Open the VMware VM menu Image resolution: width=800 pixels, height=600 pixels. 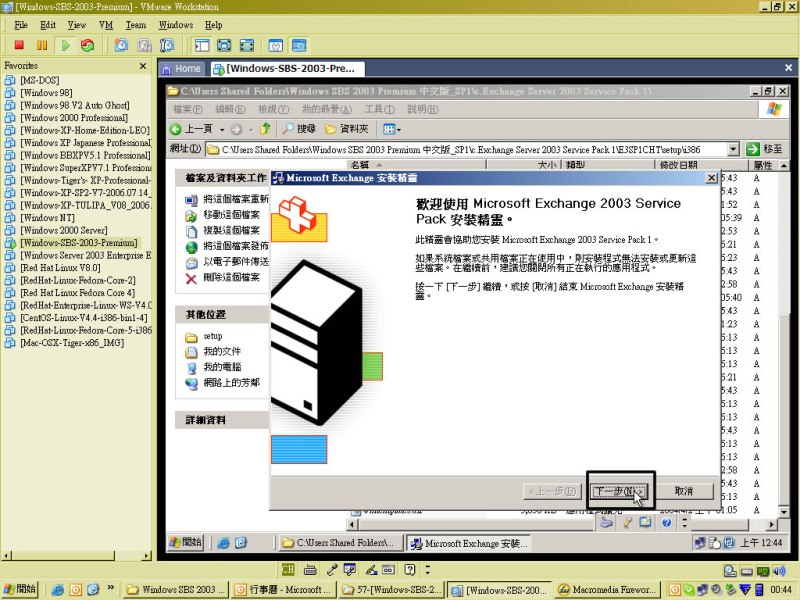click(x=106, y=25)
